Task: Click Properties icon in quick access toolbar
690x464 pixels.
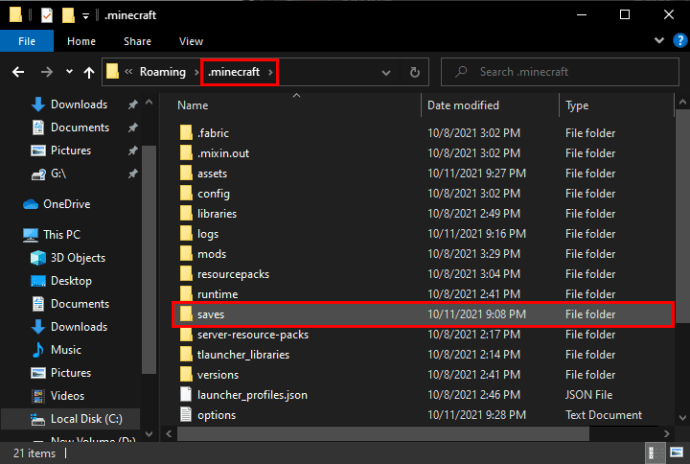Action: [47, 15]
